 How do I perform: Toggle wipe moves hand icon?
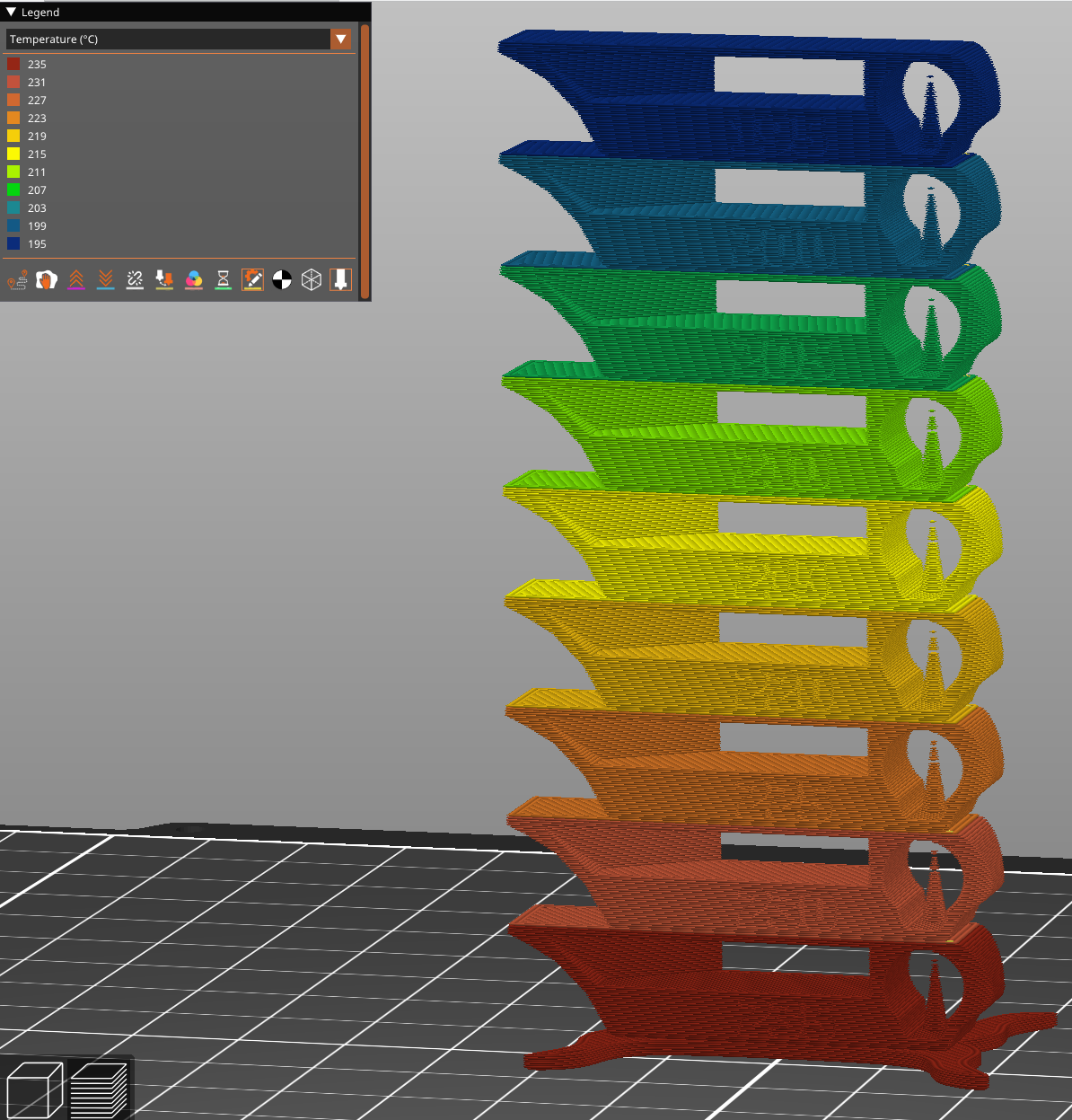(x=47, y=280)
